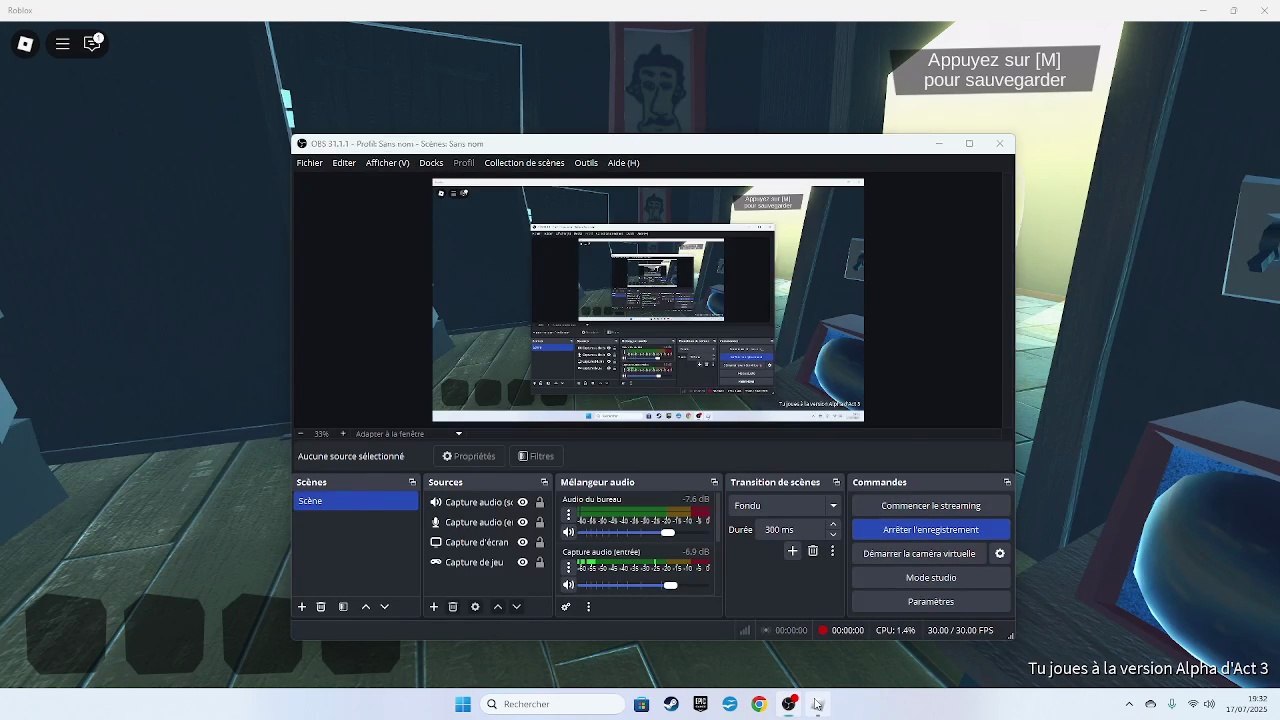Open Capture audio (entrée) options menu
The width and height of the screenshot is (1280, 720).
pyautogui.click(x=569, y=567)
